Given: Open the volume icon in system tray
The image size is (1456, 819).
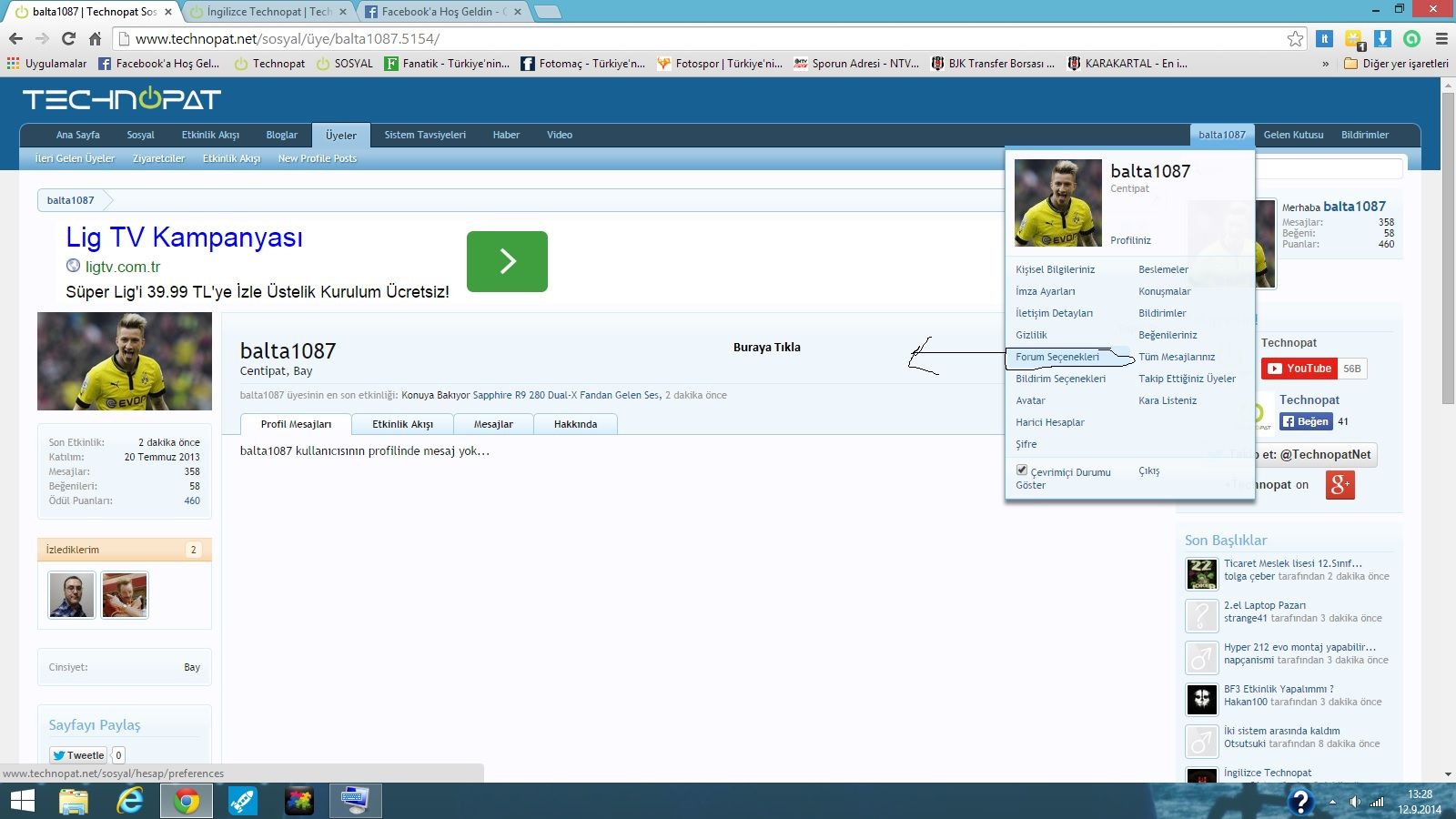Looking at the screenshot, I should [x=1355, y=802].
